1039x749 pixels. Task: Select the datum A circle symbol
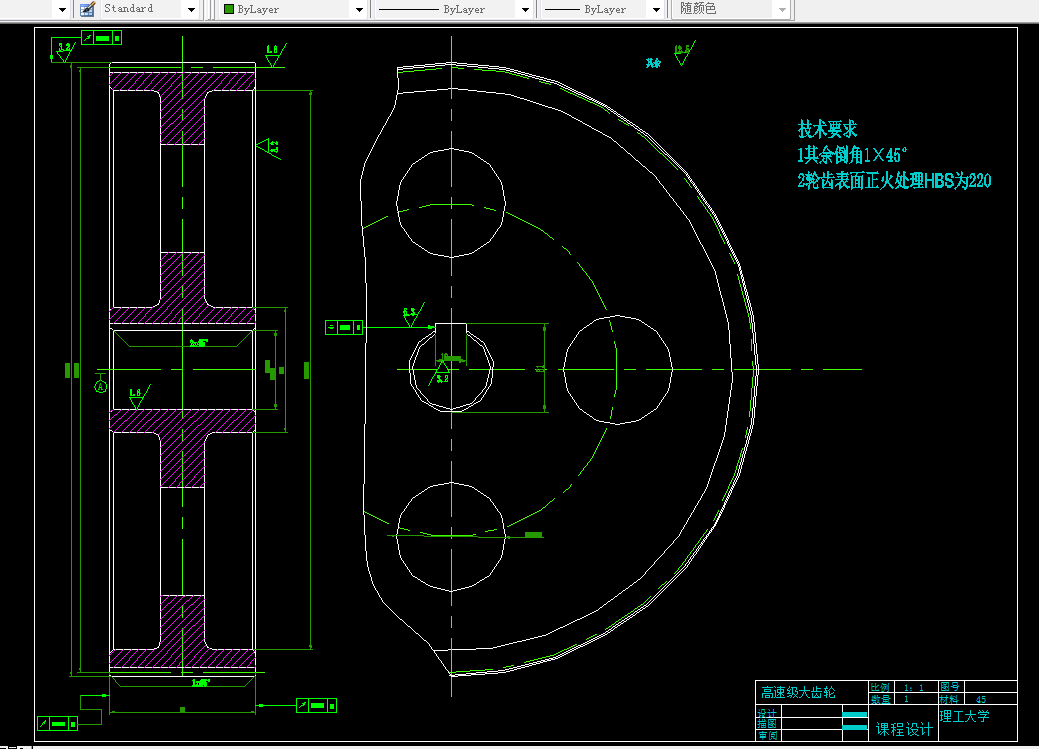pyautogui.click(x=101, y=386)
